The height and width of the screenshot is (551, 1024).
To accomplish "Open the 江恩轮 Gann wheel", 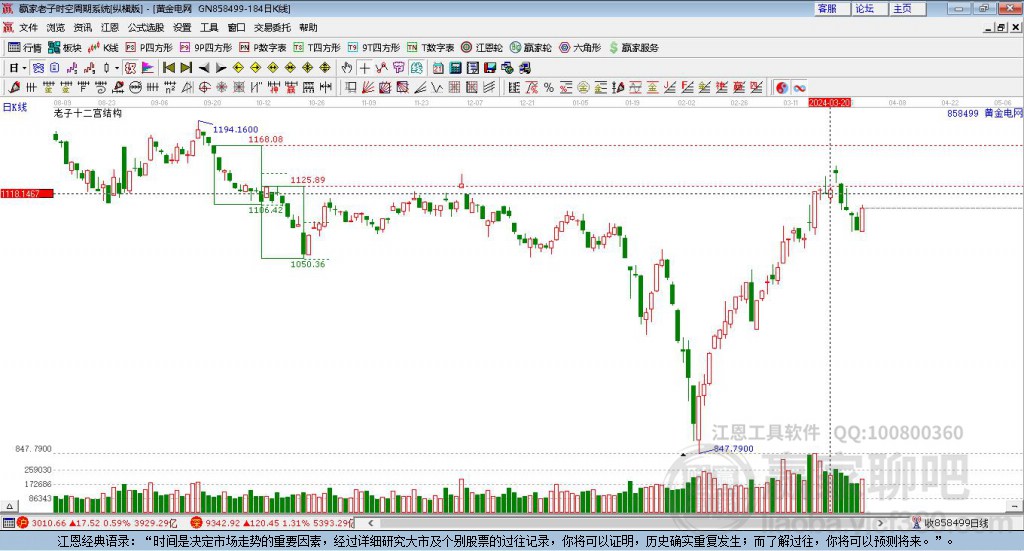I will [482, 48].
